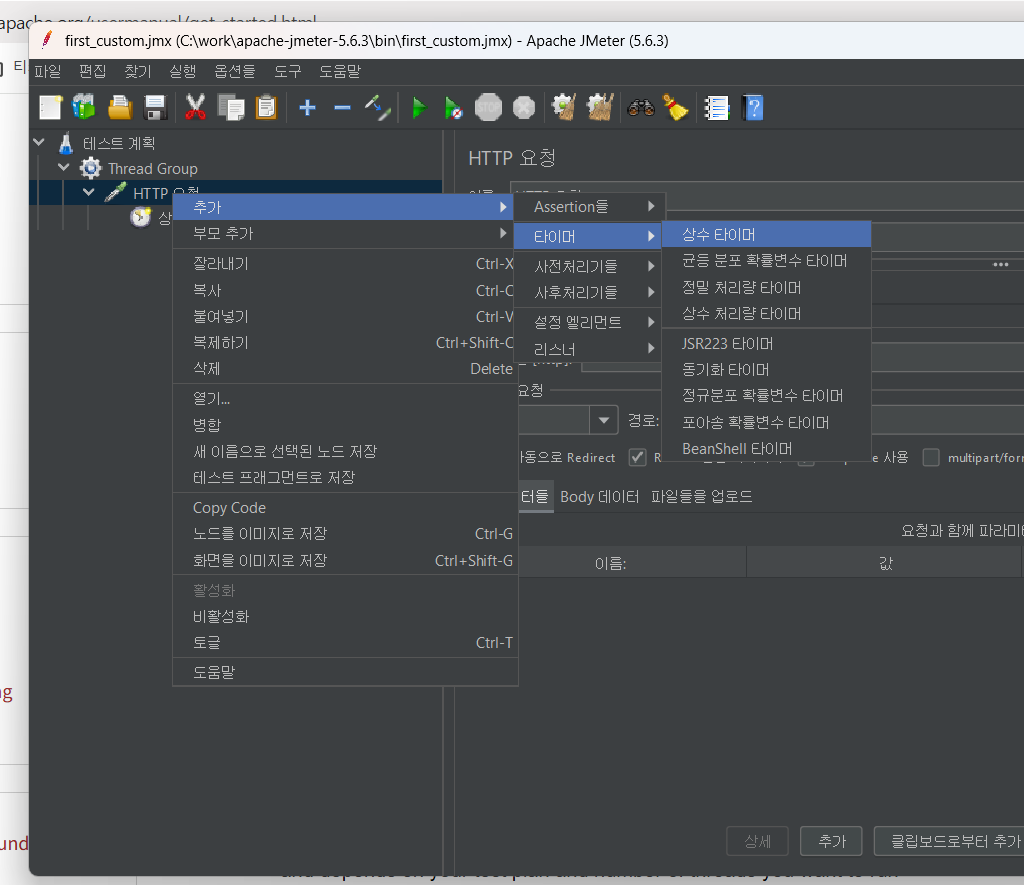Click the 값 parameters column header
Viewport: 1024px width, 885px height.
(885, 563)
